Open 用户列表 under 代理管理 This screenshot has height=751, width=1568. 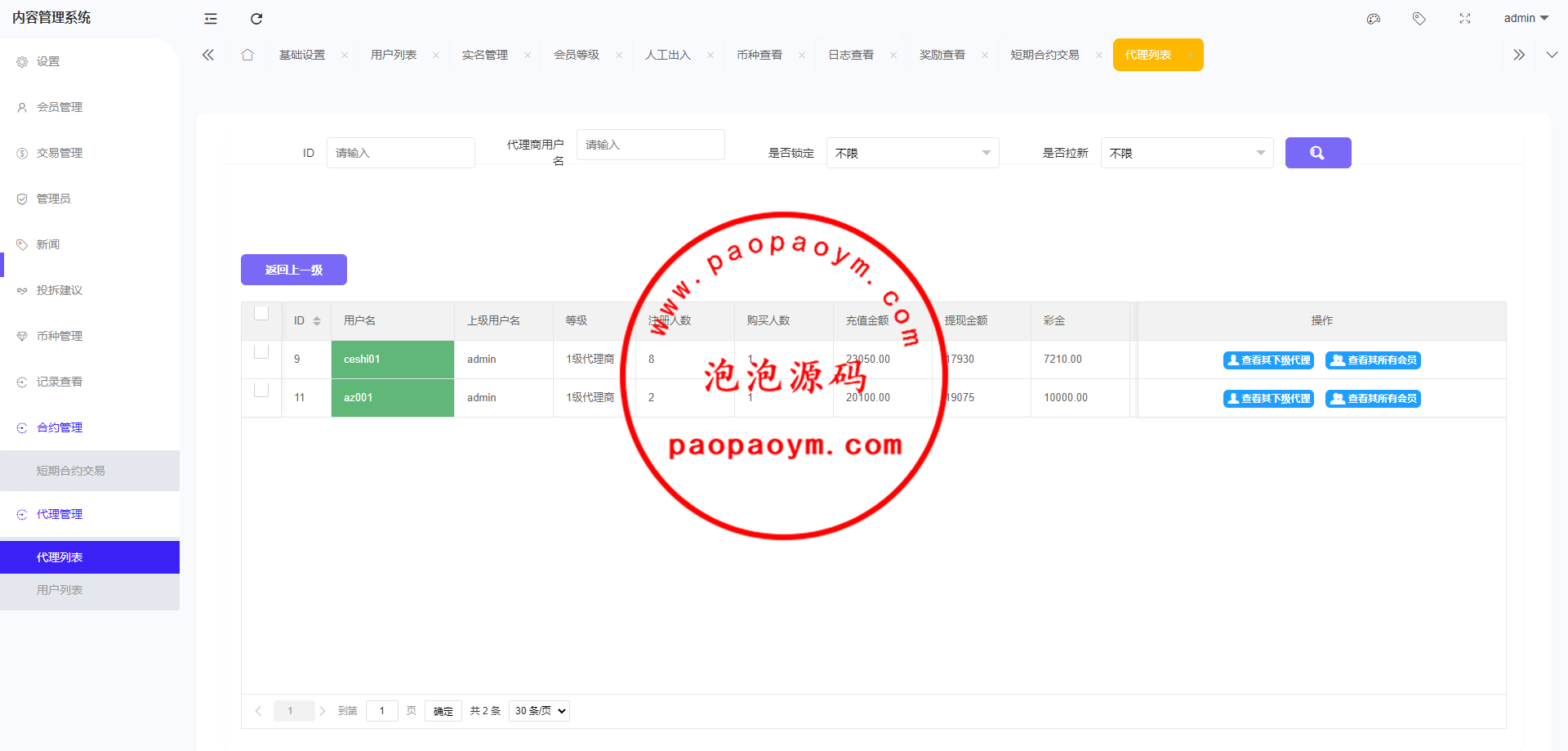click(90, 590)
